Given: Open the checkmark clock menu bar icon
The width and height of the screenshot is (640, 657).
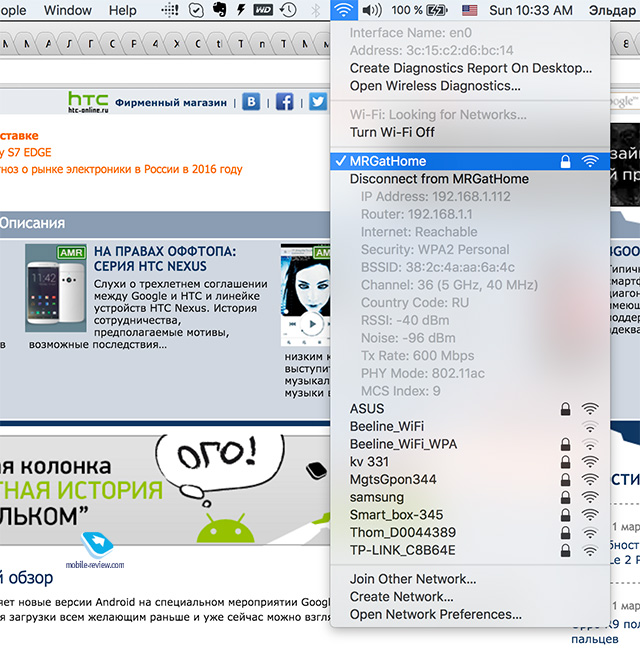Looking at the screenshot, I should coord(196,10).
